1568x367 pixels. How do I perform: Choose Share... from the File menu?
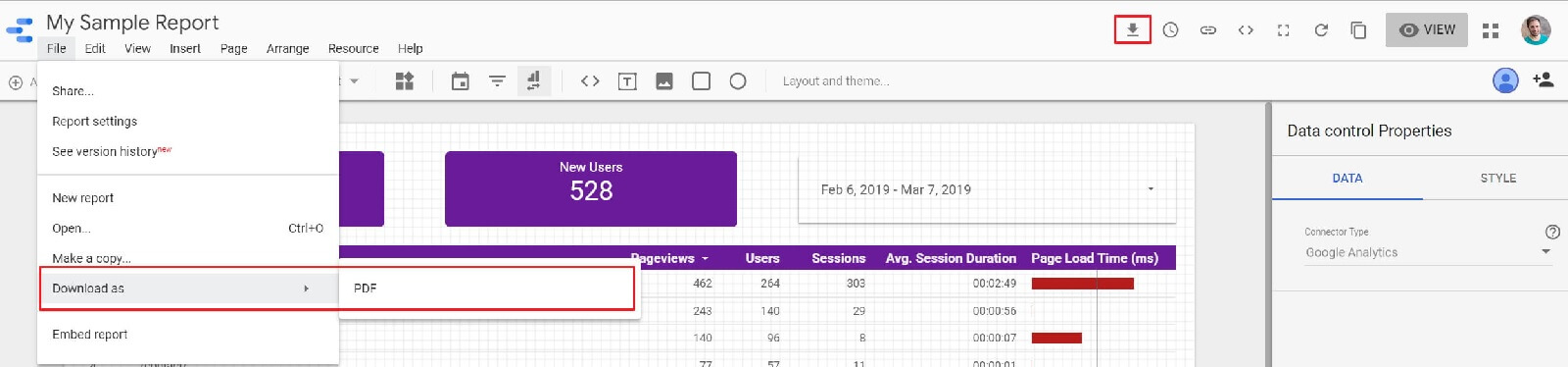point(188,91)
